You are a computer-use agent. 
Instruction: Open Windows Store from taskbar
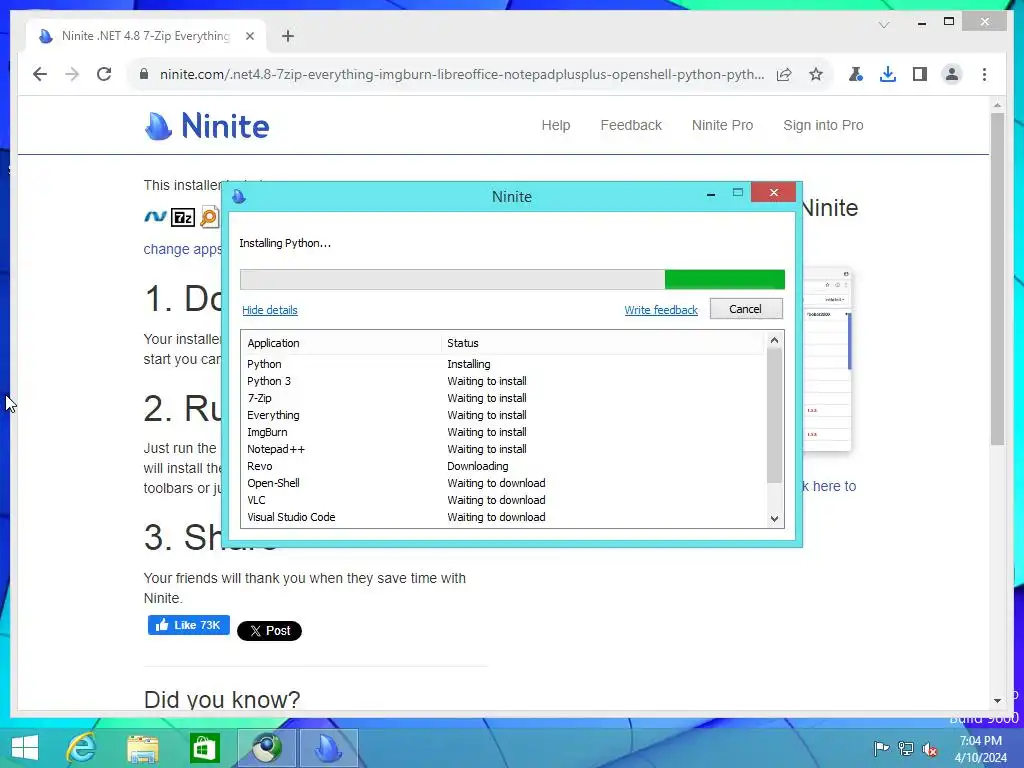(204, 748)
